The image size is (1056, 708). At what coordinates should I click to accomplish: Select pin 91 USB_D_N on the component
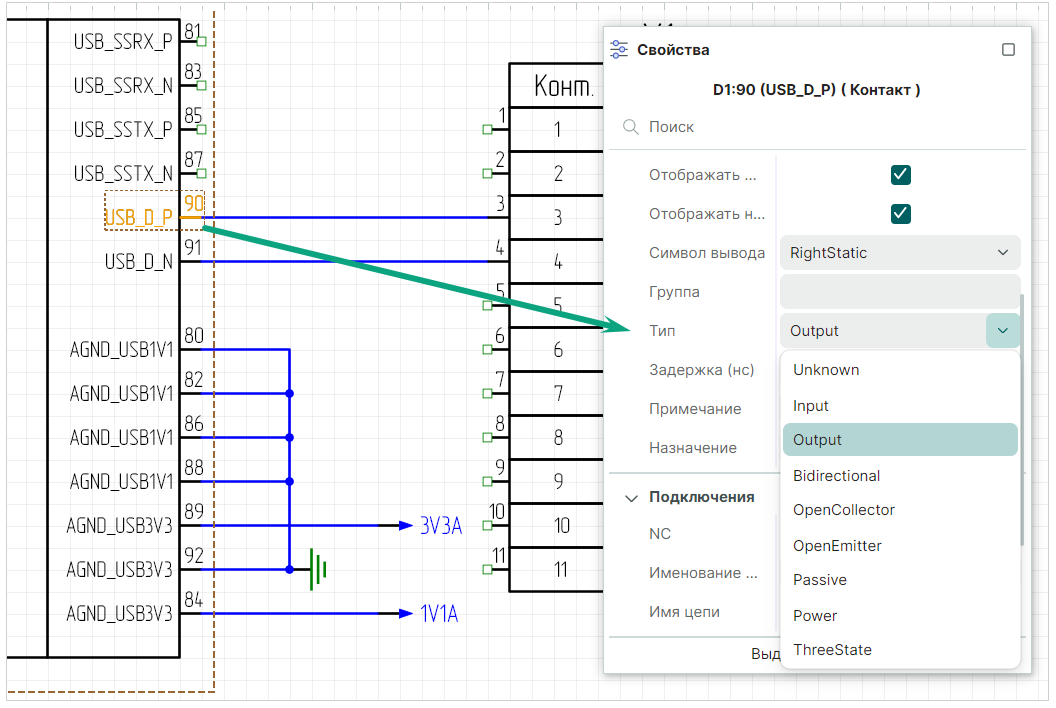140,261
